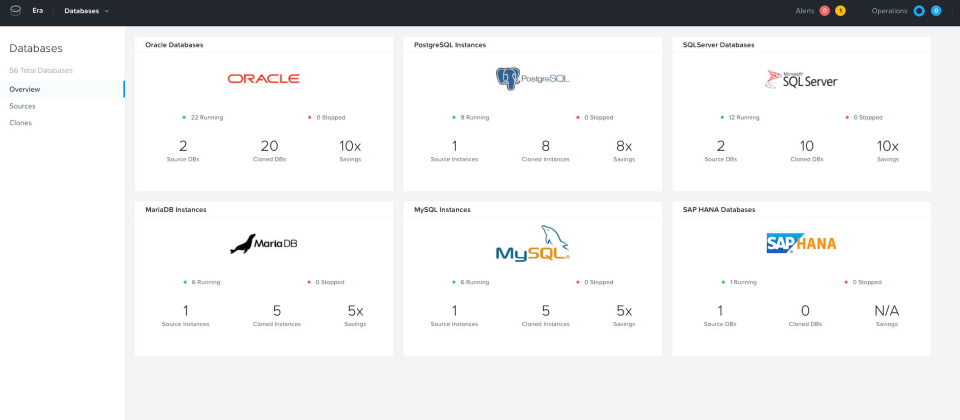Viewport: 960px width, 420px height.
Task: Open MySQL 1 Source Instances
Action: coord(454,315)
